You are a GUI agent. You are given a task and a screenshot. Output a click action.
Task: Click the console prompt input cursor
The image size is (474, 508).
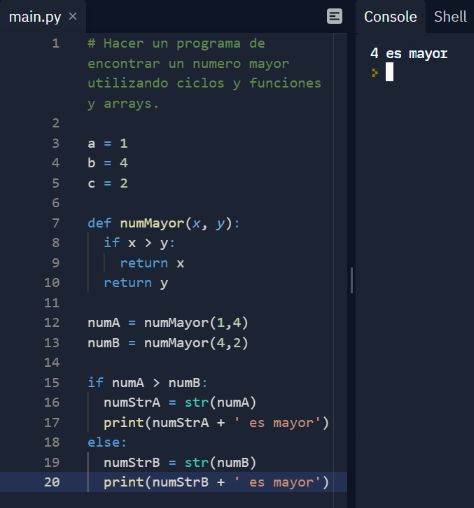389,72
